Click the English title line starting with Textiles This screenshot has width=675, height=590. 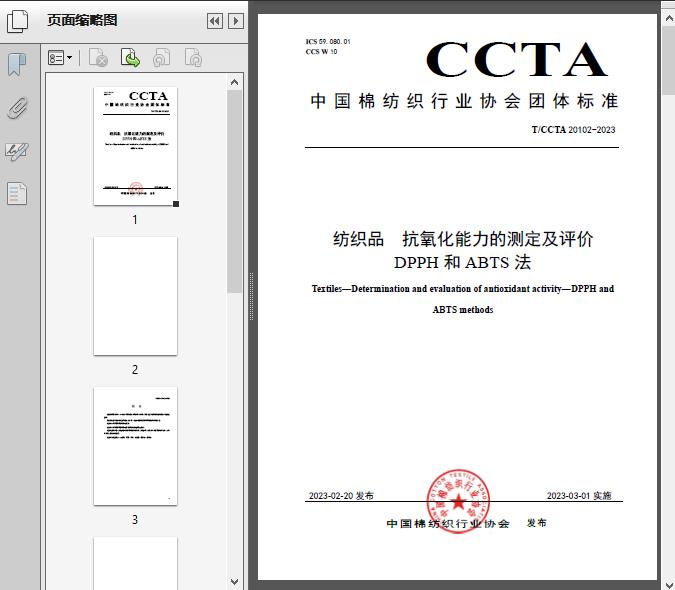[x=463, y=289]
